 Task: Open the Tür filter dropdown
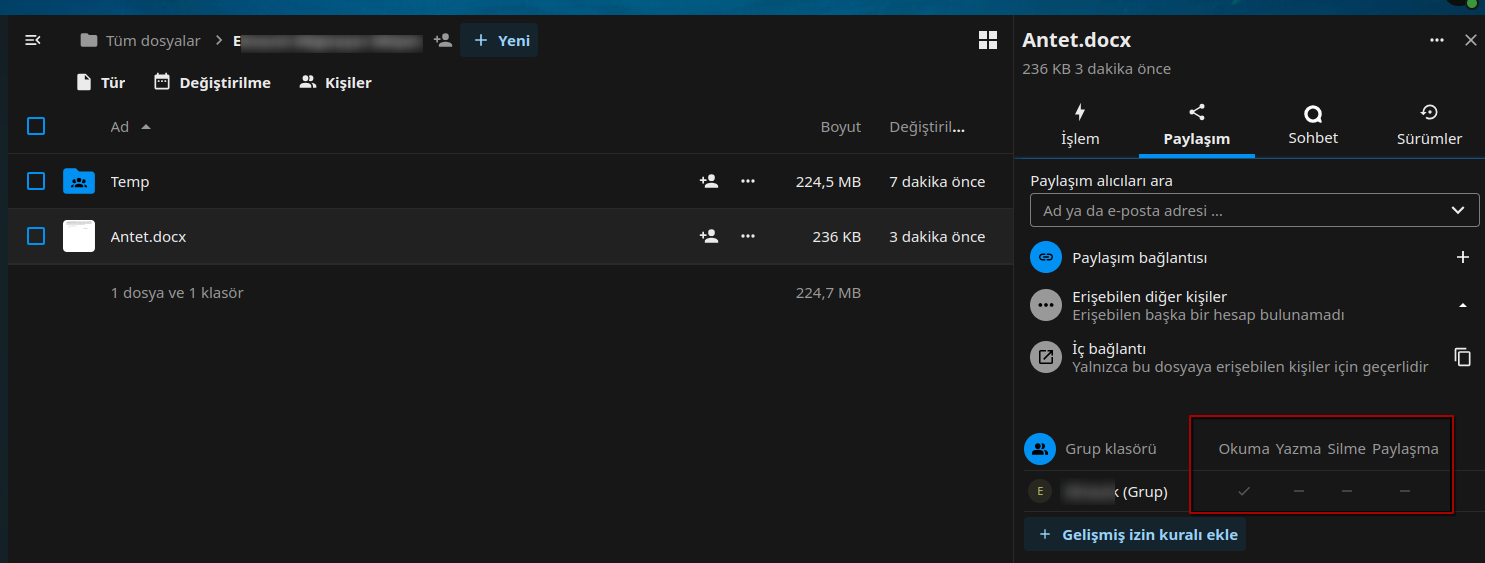tap(101, 82)
